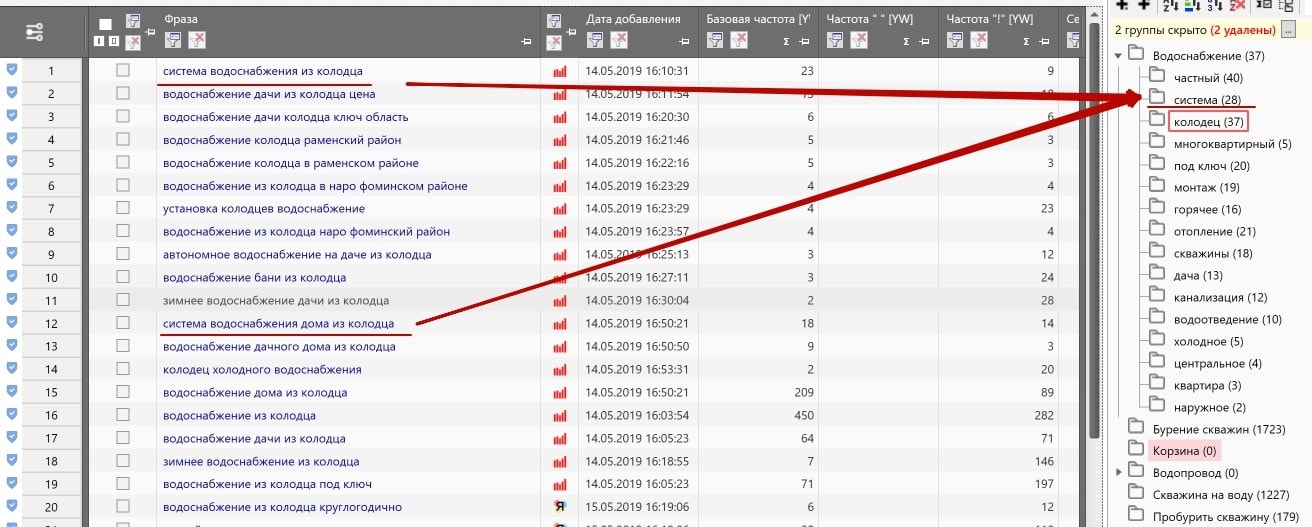1312x527 pixels.
Task: Clear the filter in Дата добавления column
Action: 620,41
